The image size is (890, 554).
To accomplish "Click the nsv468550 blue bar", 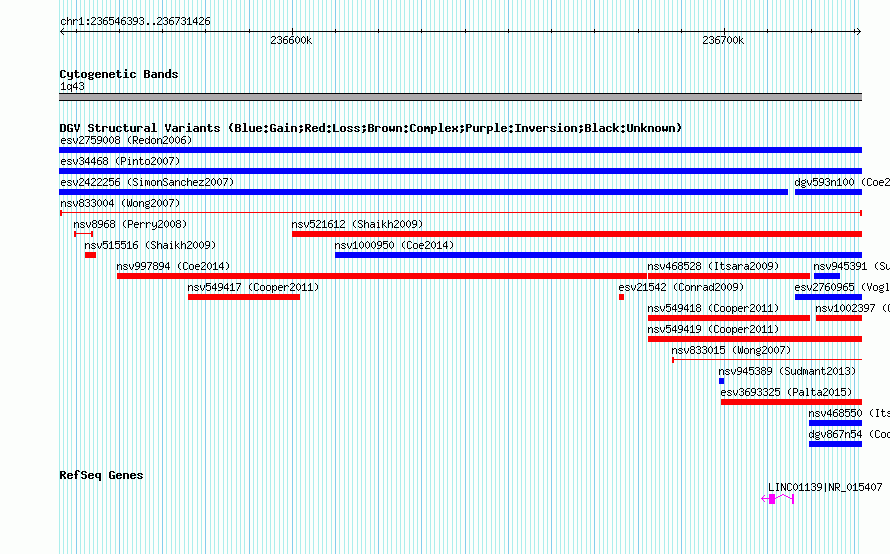I will click(x=836, y=423).
